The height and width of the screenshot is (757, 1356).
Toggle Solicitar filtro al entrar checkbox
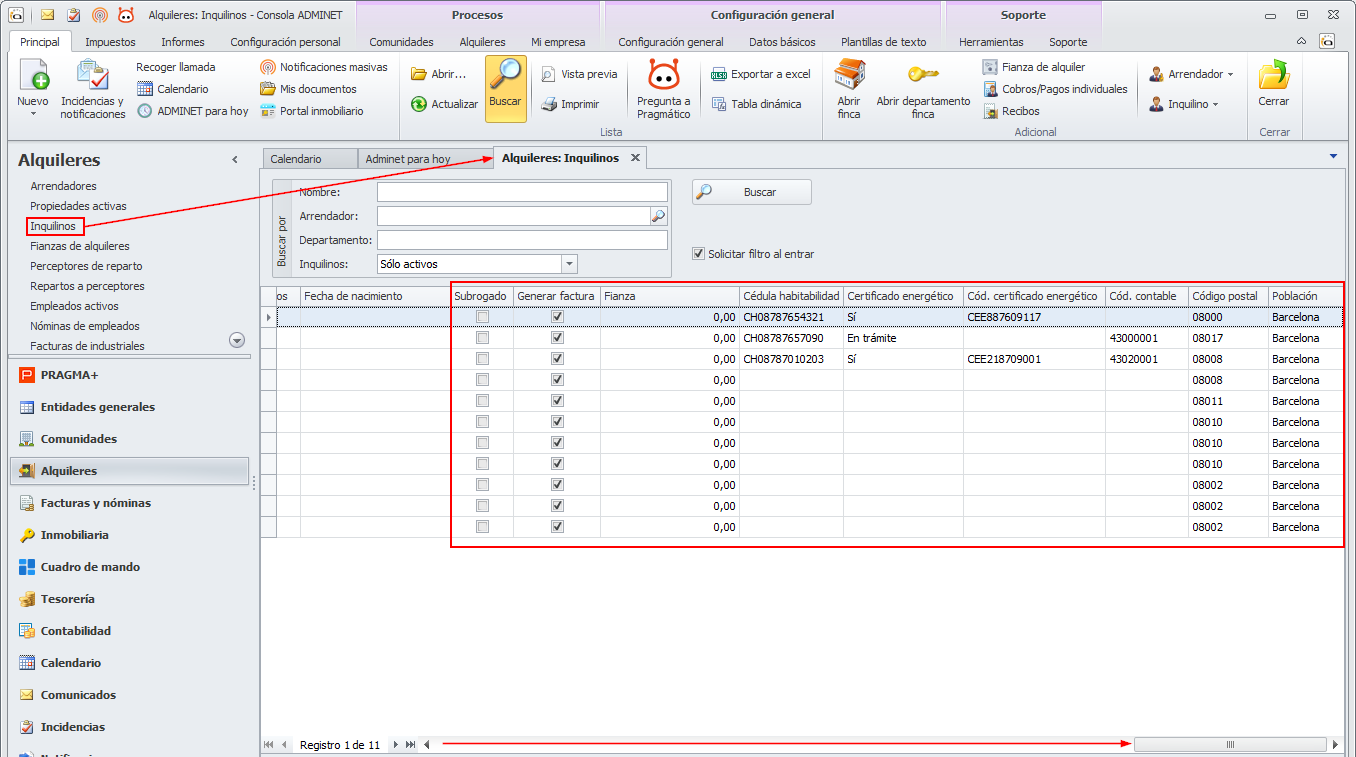click(x=699, y=254)
